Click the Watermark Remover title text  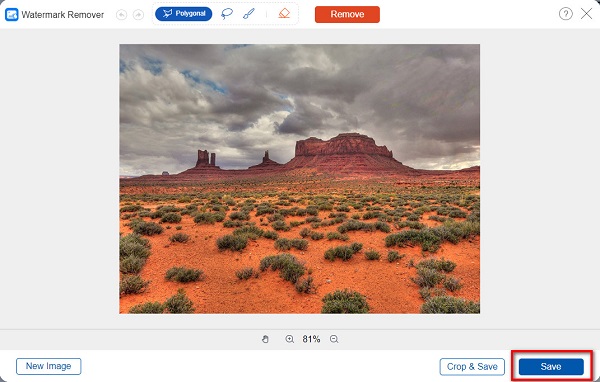click(63, 15)
